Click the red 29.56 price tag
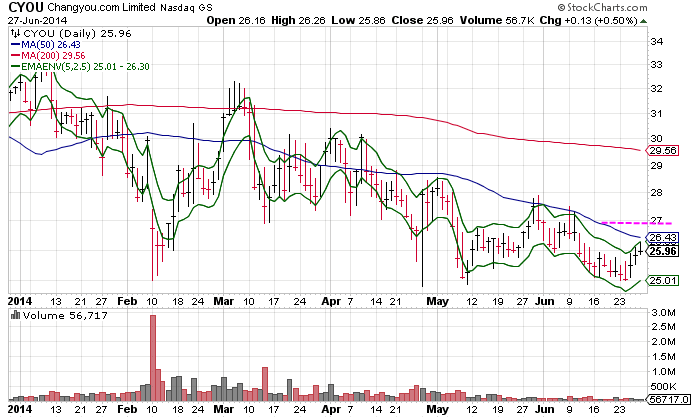 point(663,151)
